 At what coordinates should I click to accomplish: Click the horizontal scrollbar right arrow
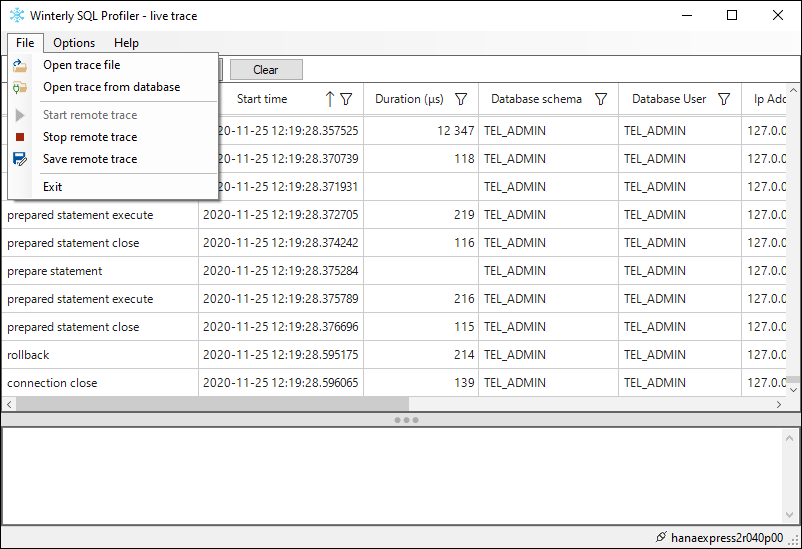tap(778, 404)
